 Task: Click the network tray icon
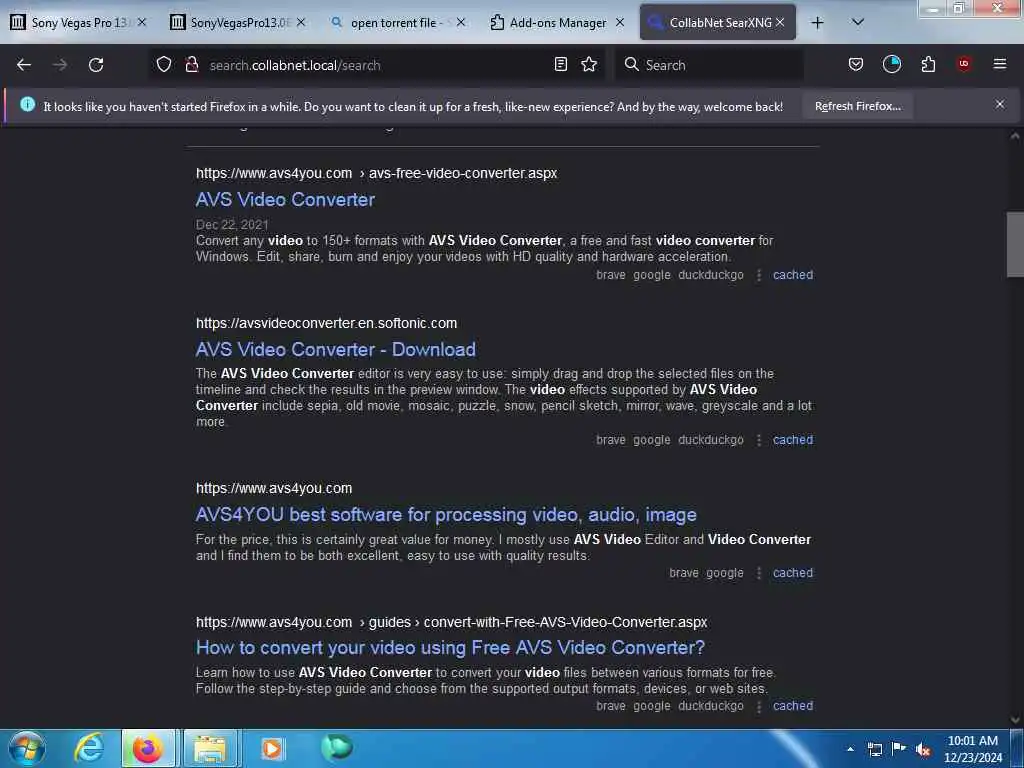pyautogui.click(x=874, y=749)
